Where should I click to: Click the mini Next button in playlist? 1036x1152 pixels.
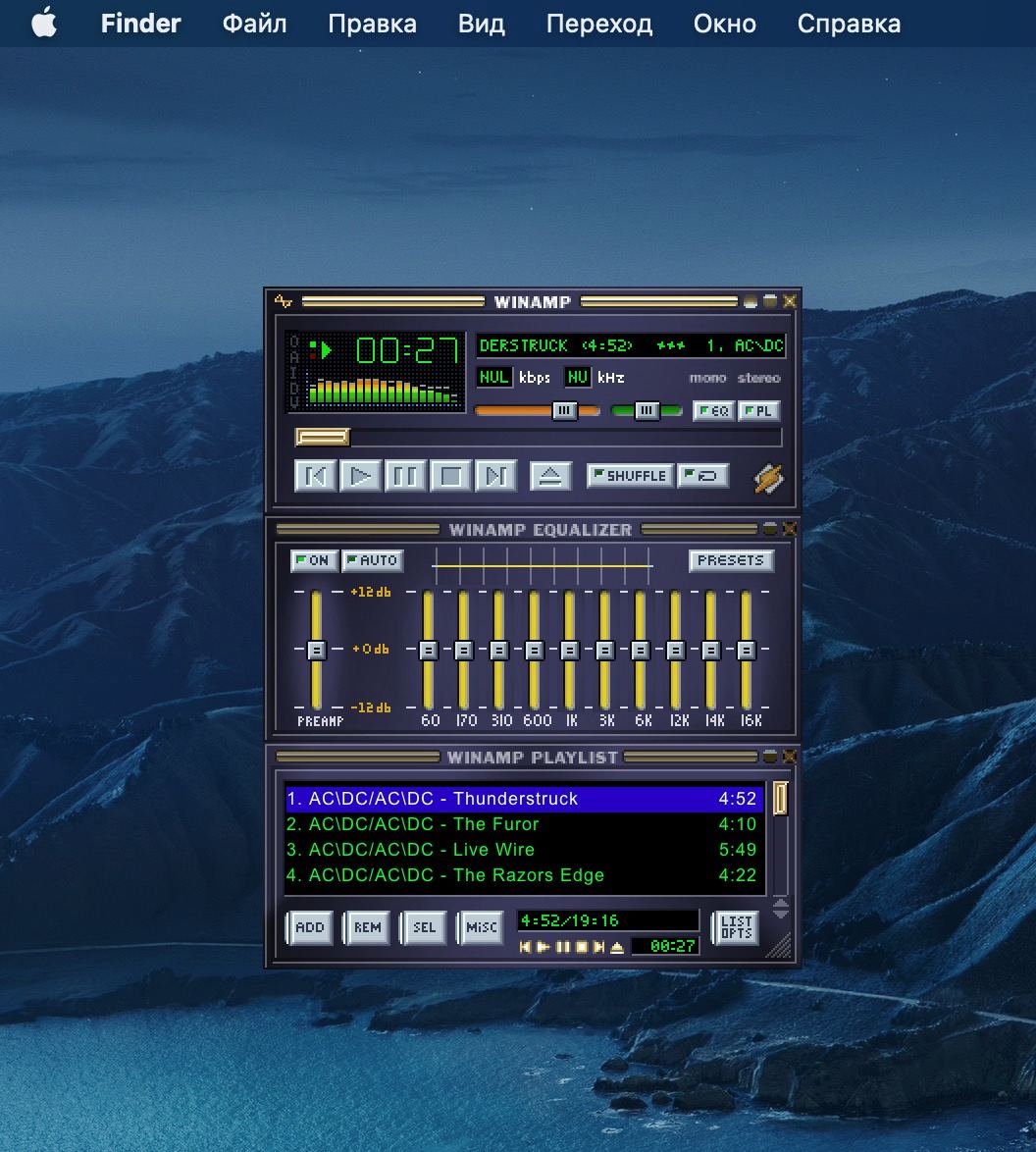[598, 947]
